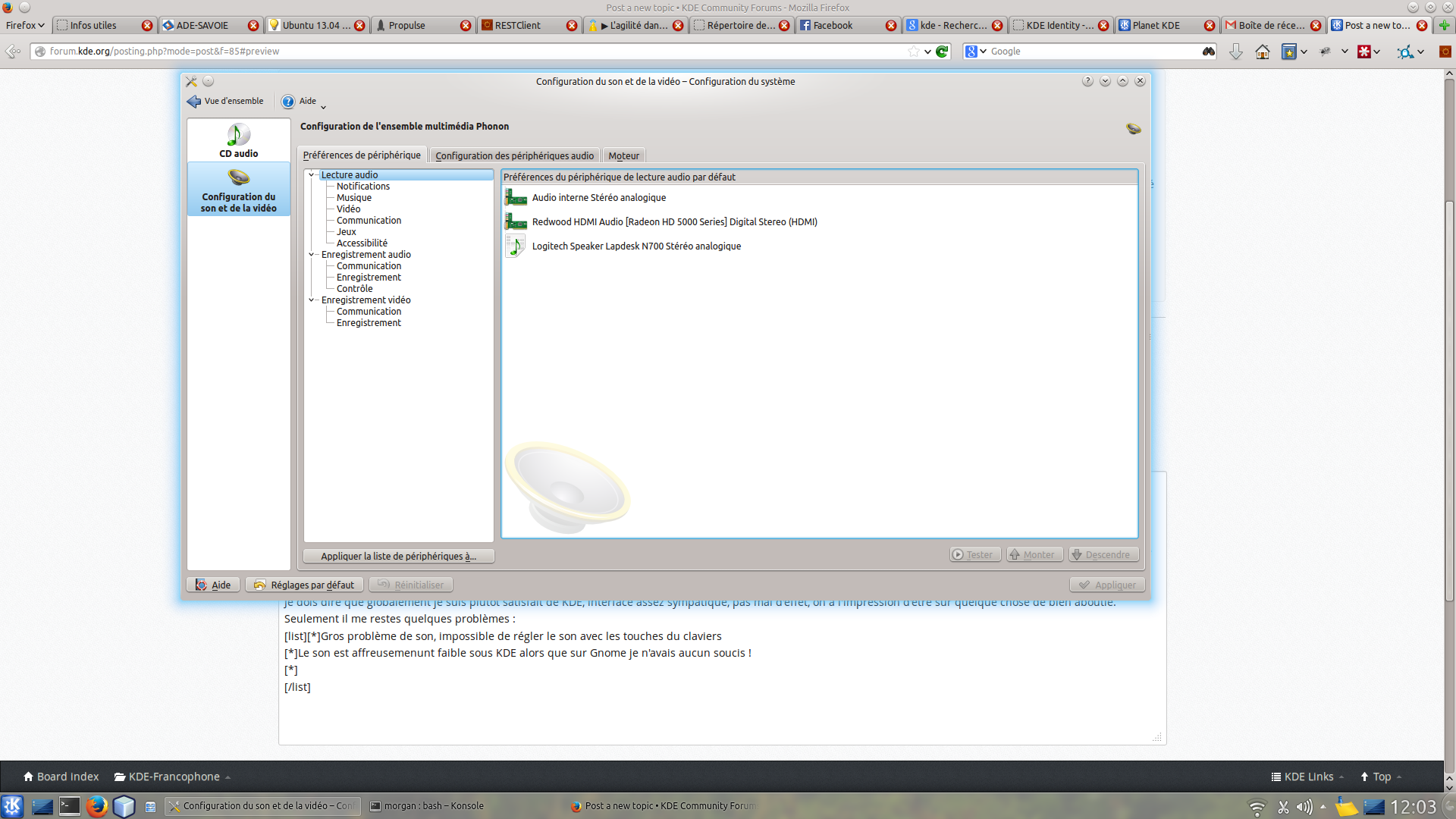
Task: Click the scissors Klipper tray icon
Action: click(1283, 807)
